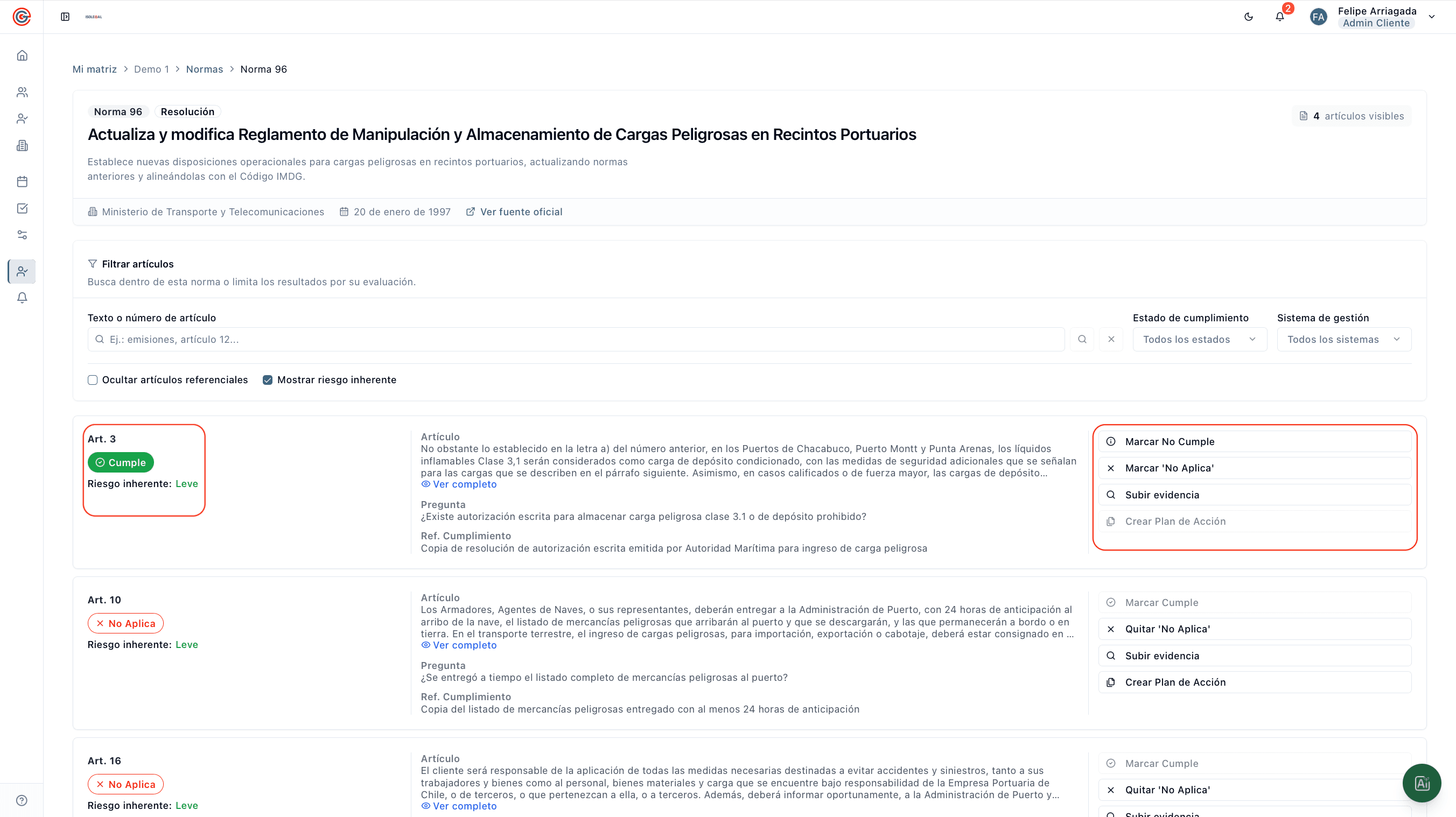Click the FA user avatar
1456x817 pixels.
pos(1318,17)
